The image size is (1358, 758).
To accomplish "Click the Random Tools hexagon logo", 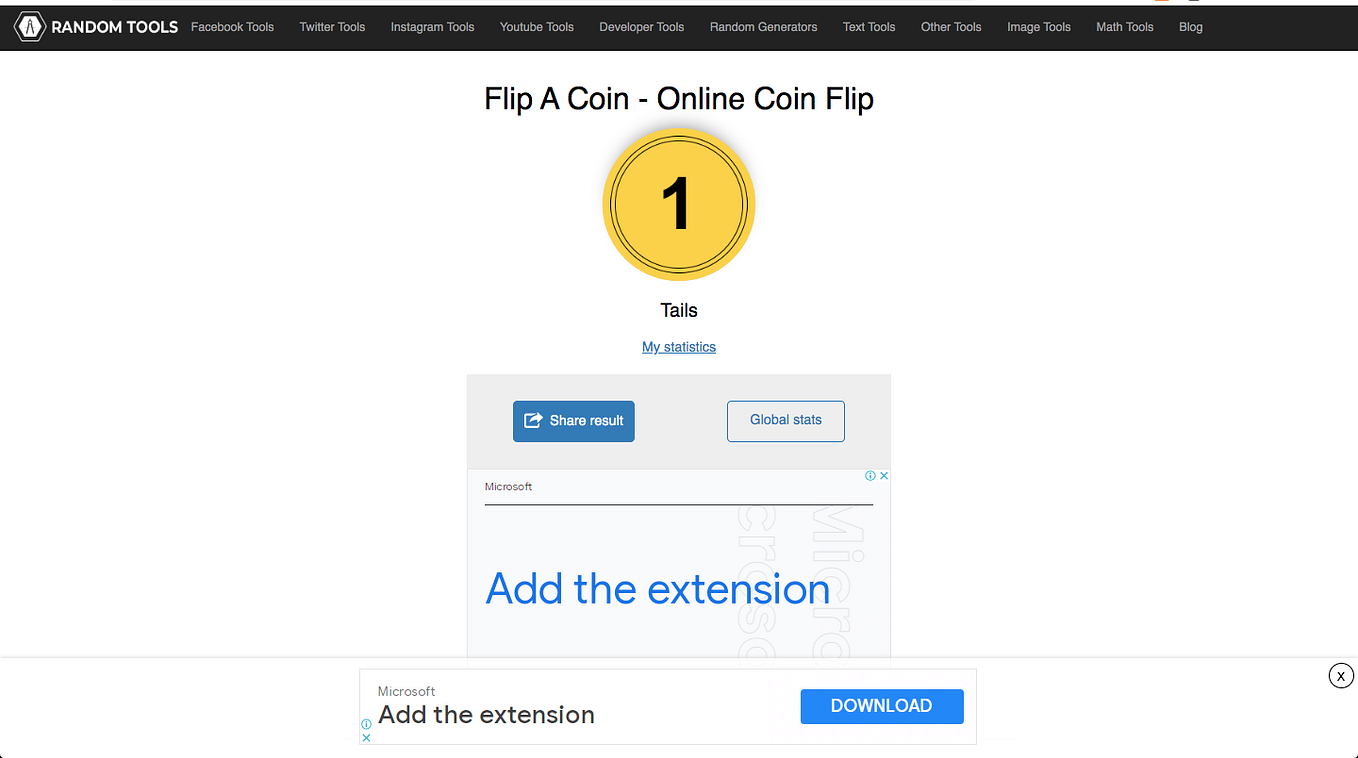I will click(x=29, y=27).
